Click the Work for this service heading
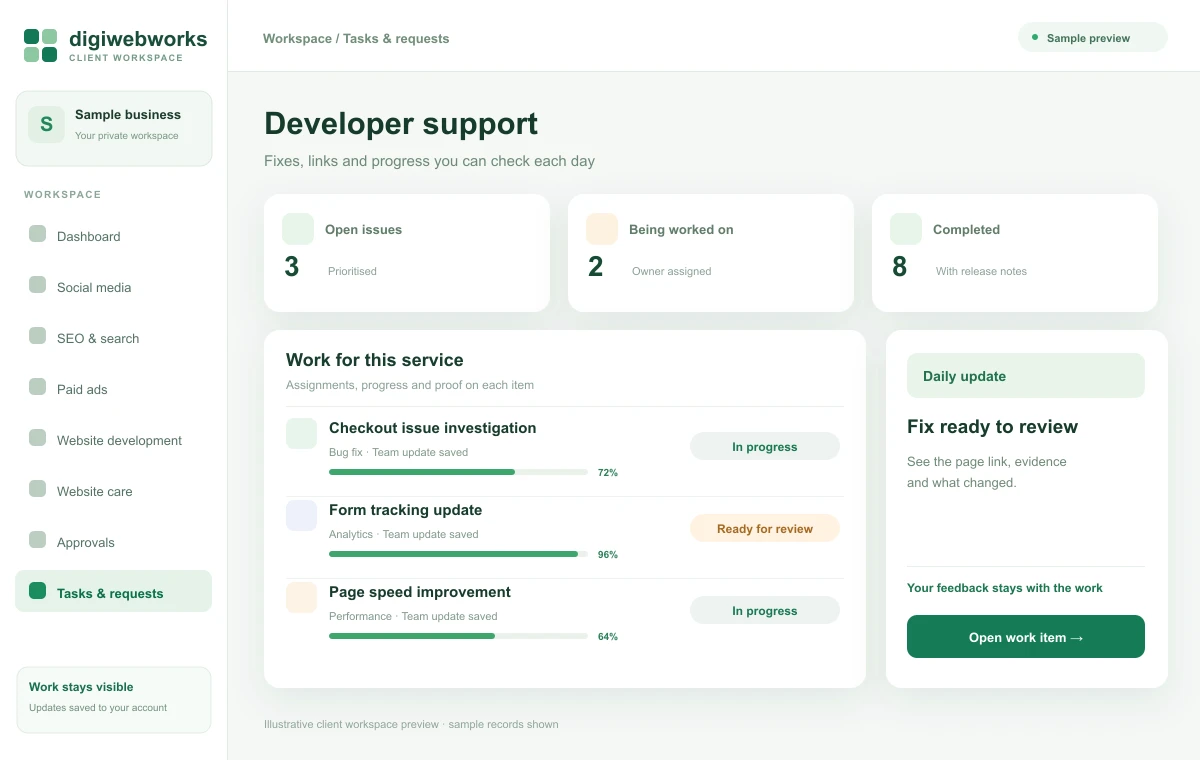Viewport: 1200px width, 760px height. click(x=375, y=360)
